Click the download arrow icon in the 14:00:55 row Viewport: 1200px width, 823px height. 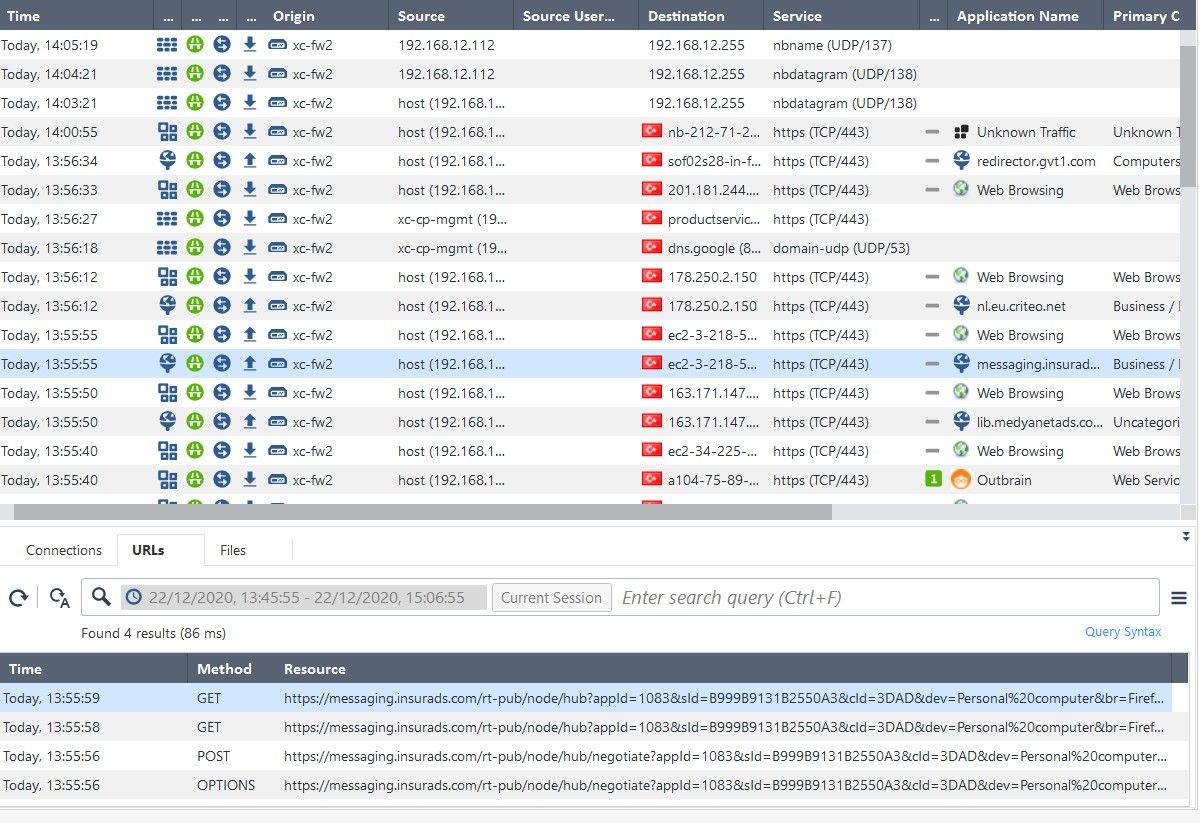click(250, 132)
